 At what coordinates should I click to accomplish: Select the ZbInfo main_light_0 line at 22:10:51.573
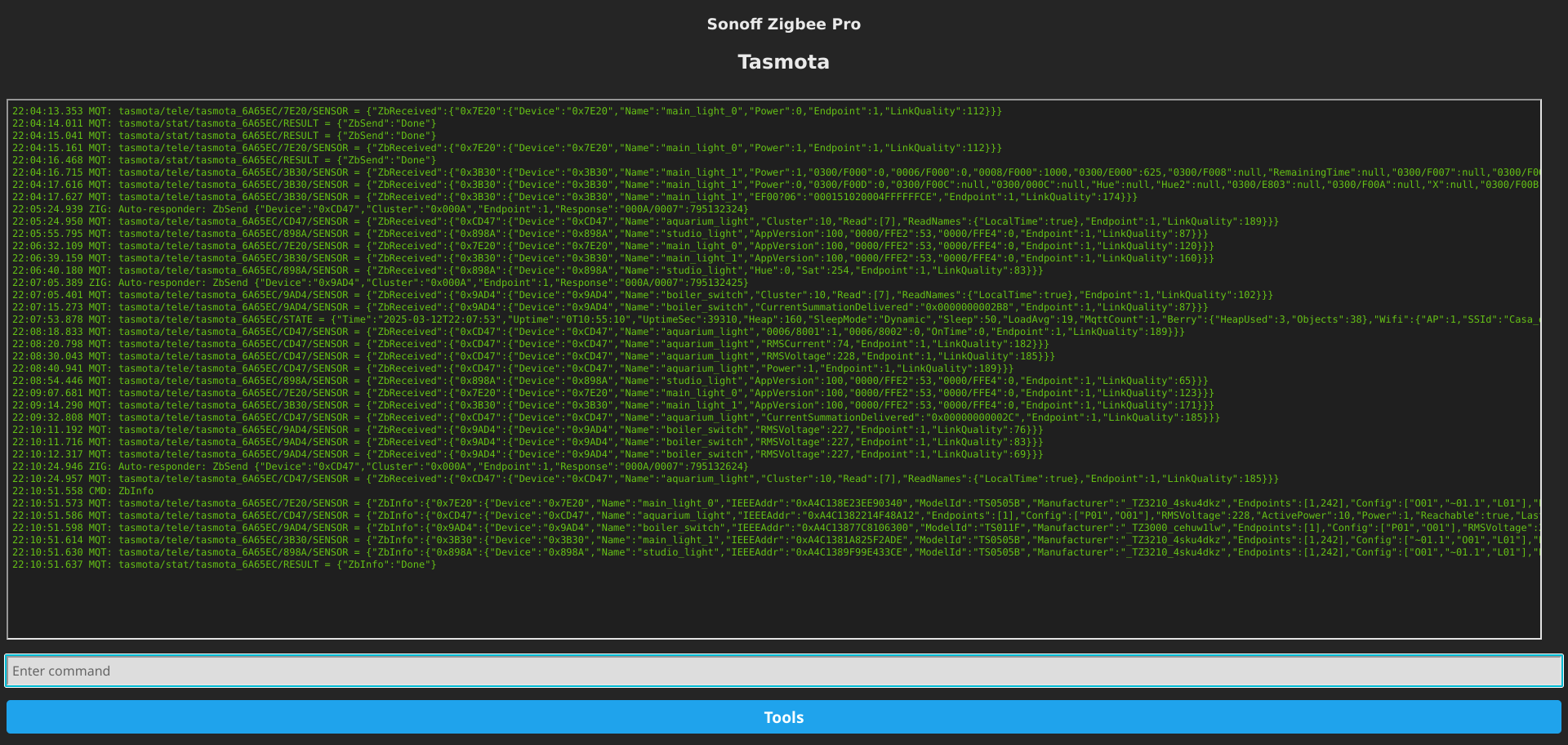pos(776,503)
